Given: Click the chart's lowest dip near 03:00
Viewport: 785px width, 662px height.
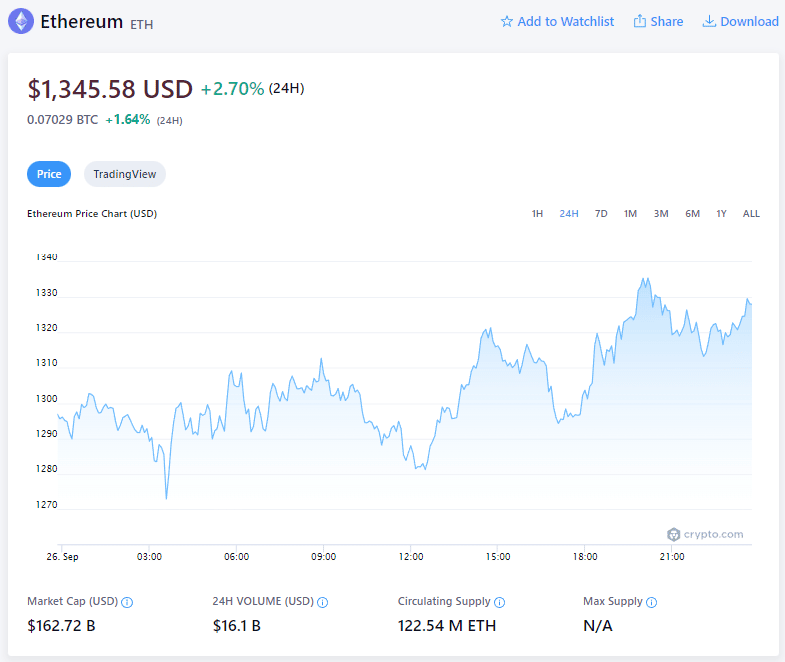Looking at the screenshot, I should 166,497.
